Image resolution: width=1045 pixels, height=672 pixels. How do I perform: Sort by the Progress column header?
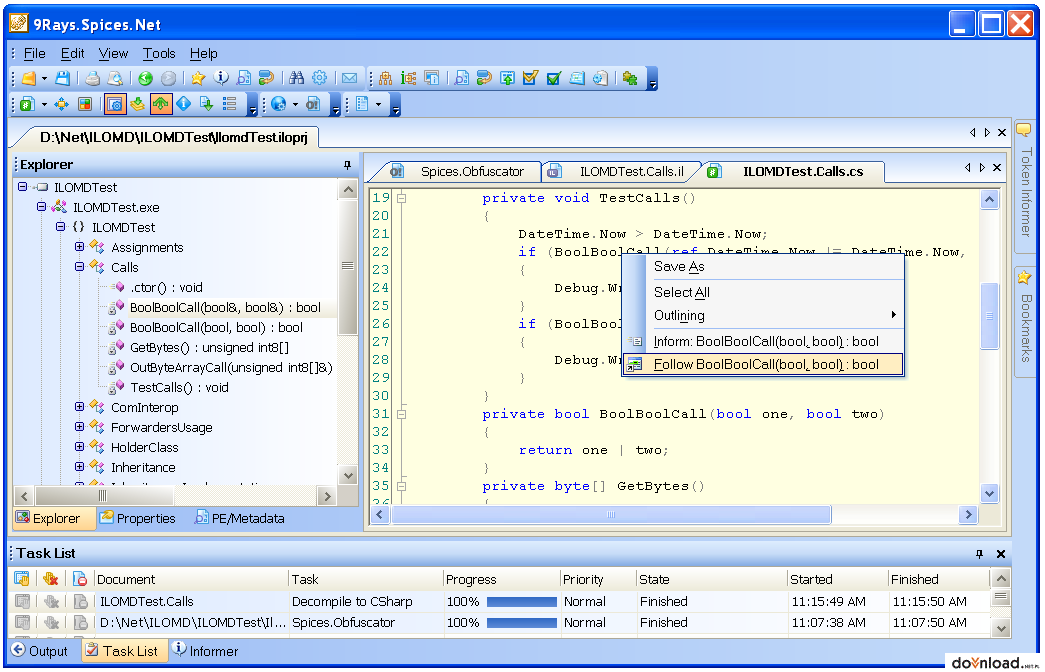pos(501,579)
